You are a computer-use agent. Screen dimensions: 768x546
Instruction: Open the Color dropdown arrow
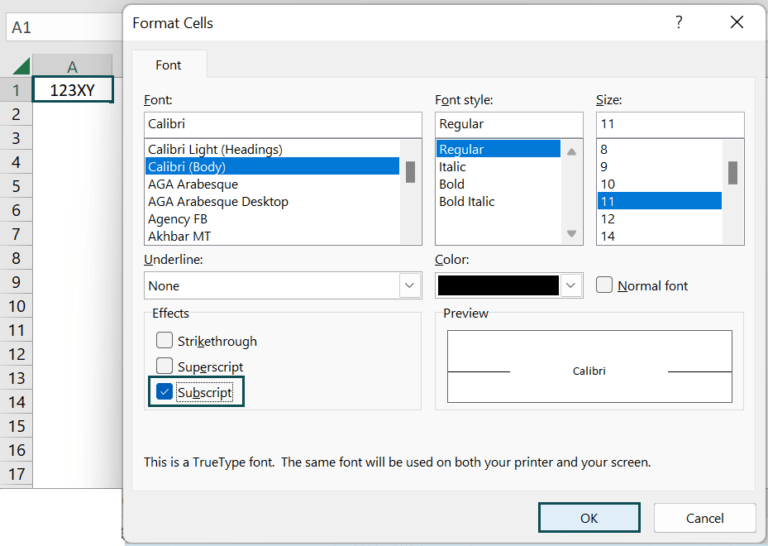pyautogui.click(x=571, y=285)
